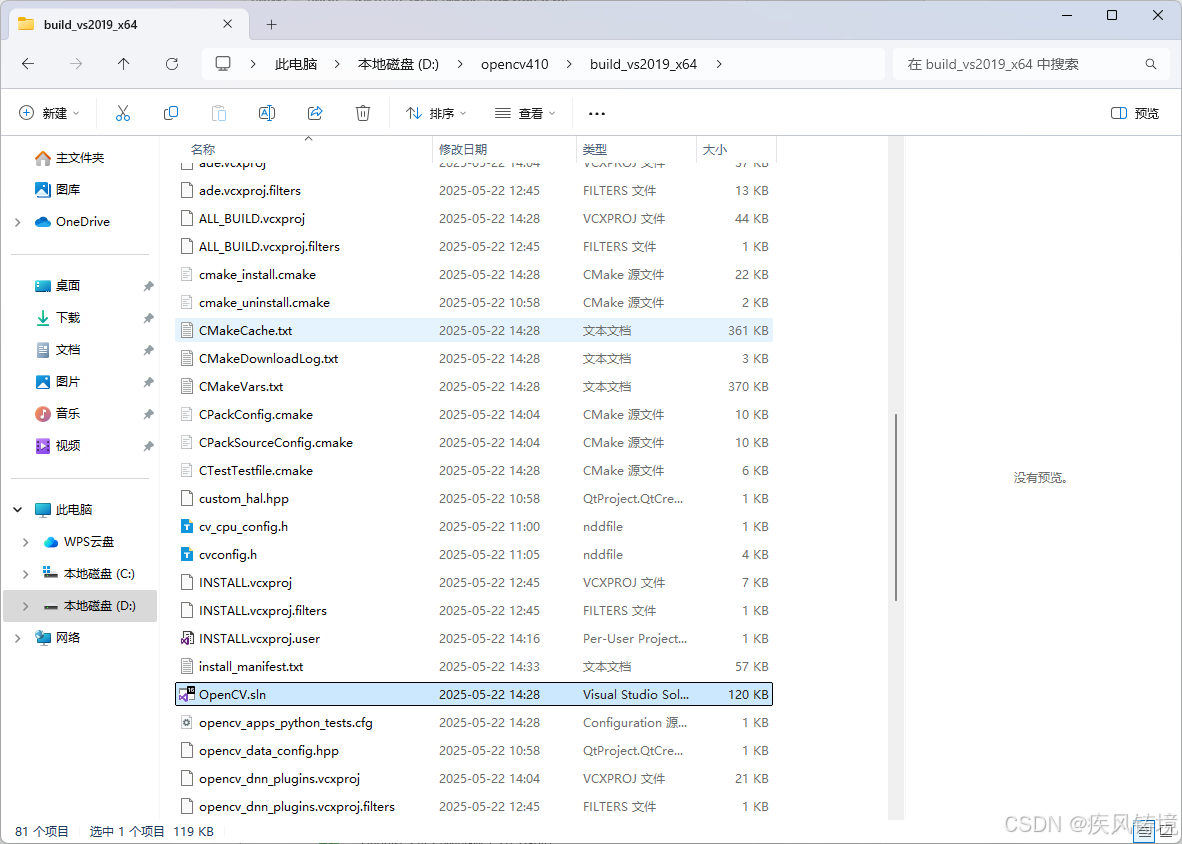1182x844 pixels.
Task: Navigate to 此电脑 breadcrumb
Action: coord(296,64)
